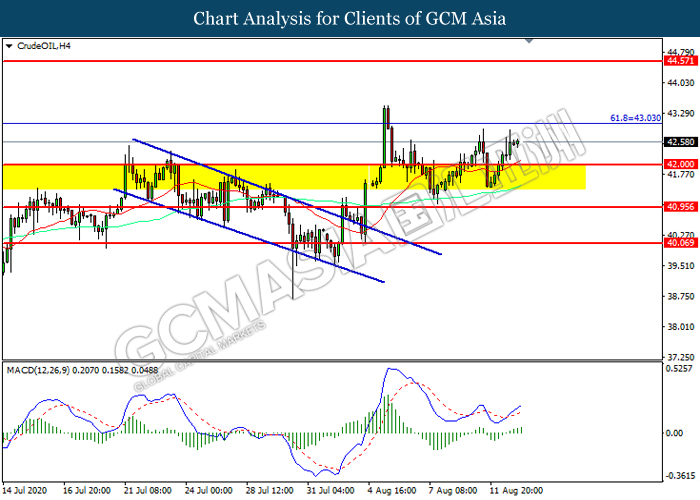700x500 pixels.
Task: Open the CrudeOIL,H4 symbol dropdown arrow
Action: pos(9,46)
